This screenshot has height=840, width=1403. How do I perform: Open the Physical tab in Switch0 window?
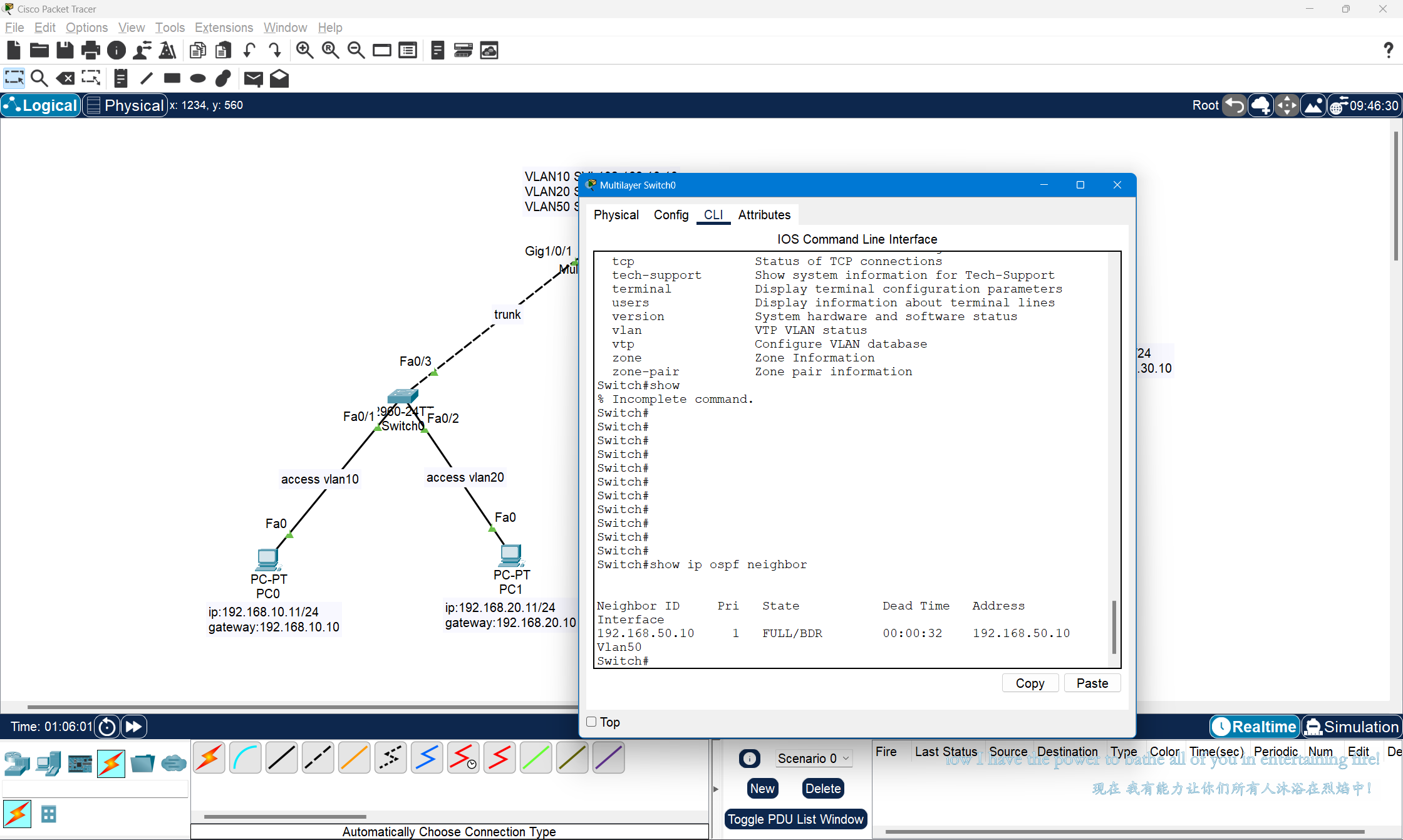pyautogui.click(x=616, y=215)
